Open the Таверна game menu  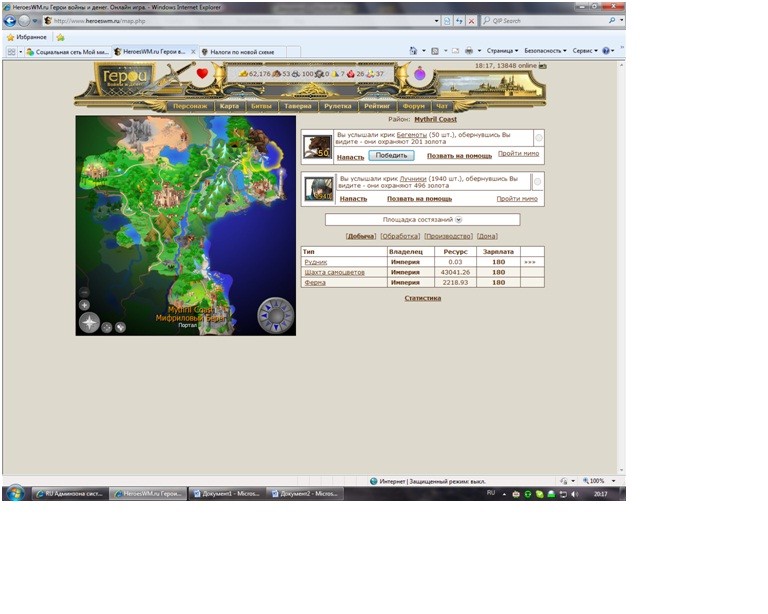pyautogui.click(x=297, y=106)
